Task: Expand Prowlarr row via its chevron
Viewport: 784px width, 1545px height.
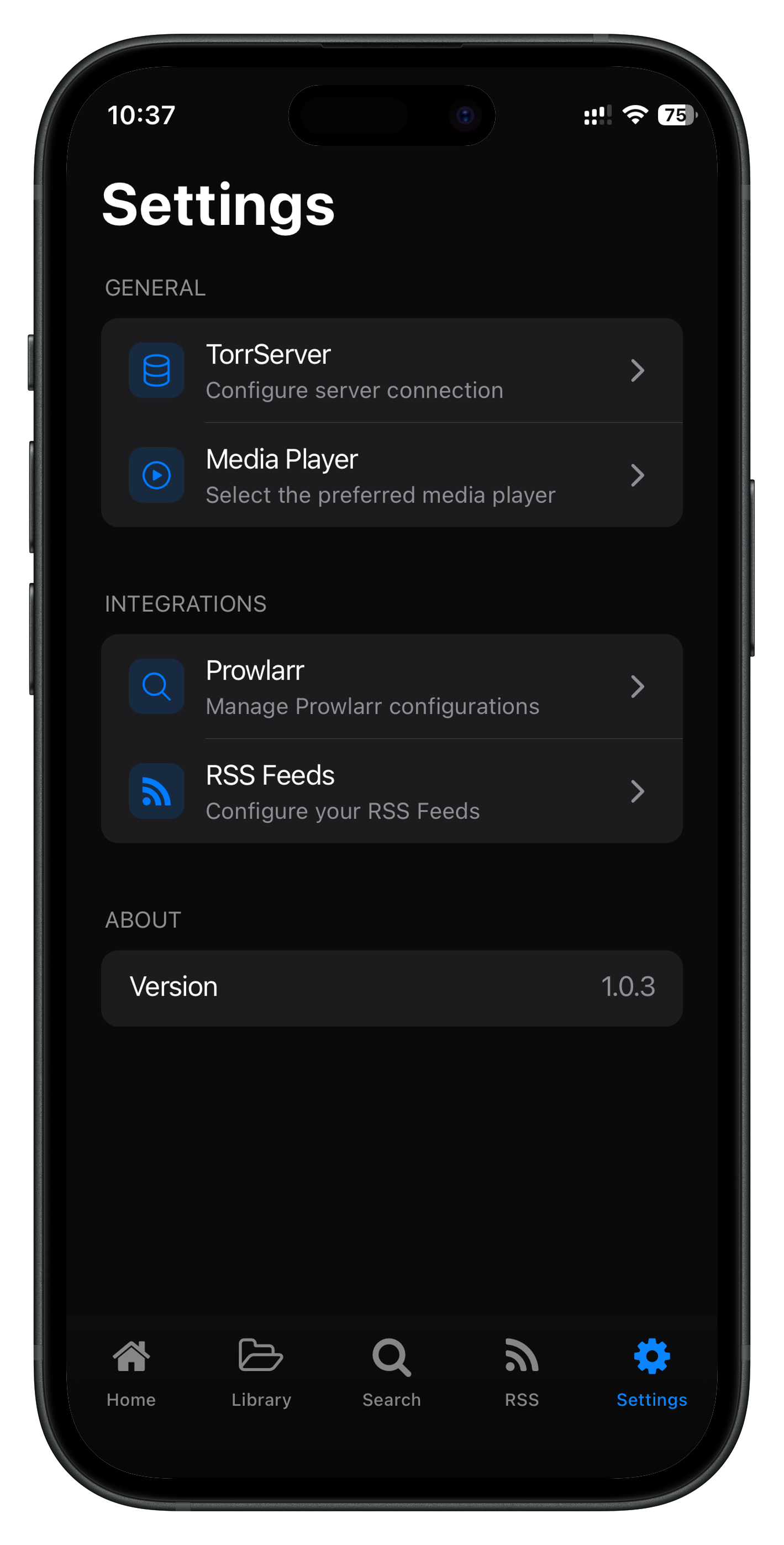Action: (638, 686)
